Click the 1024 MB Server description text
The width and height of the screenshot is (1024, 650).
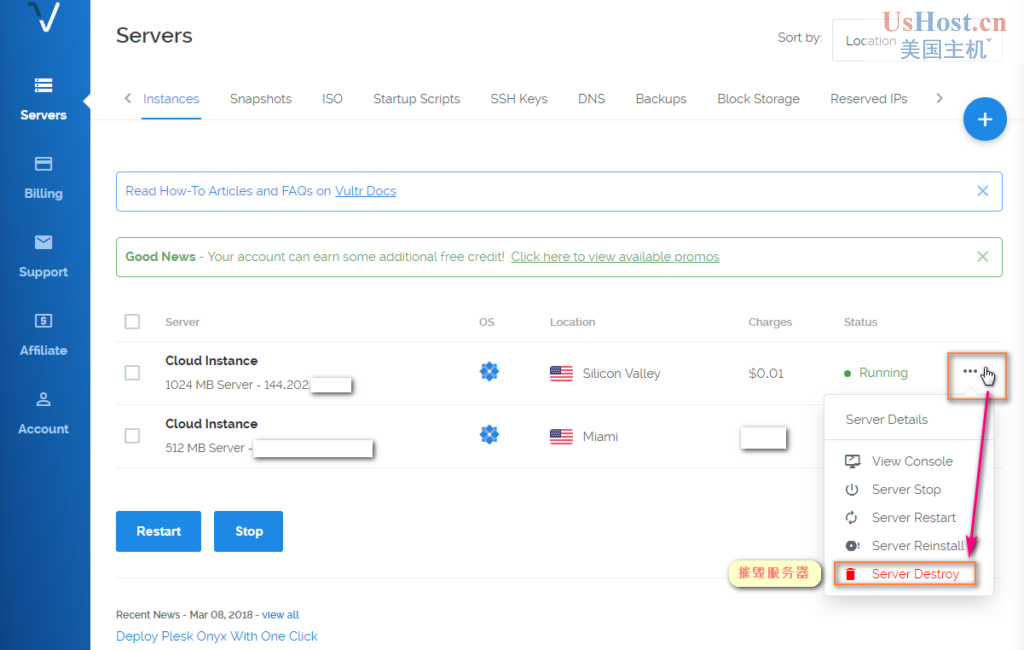[x=237, y=385]
